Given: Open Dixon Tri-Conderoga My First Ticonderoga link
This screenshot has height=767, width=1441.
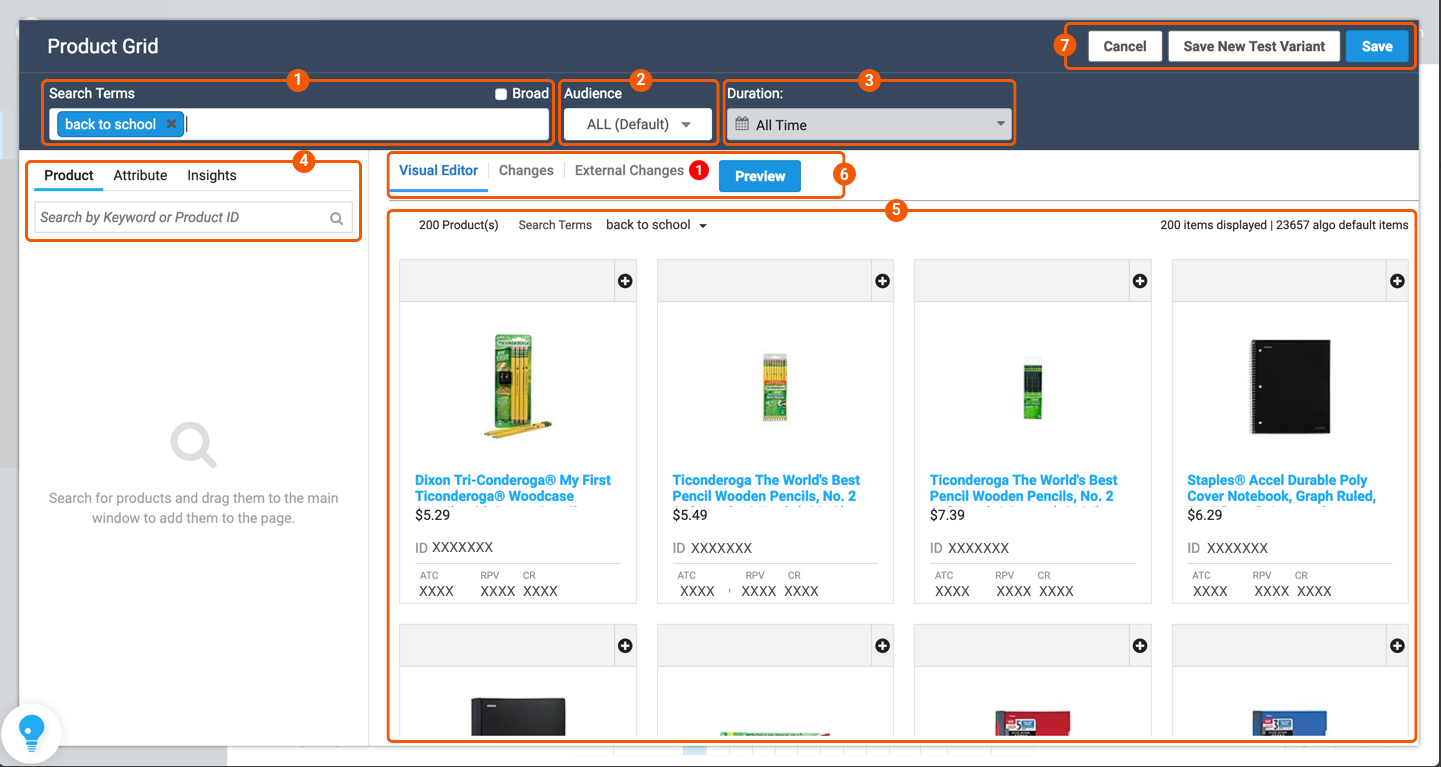Looking at the screenshot, I should pos(513,488).
